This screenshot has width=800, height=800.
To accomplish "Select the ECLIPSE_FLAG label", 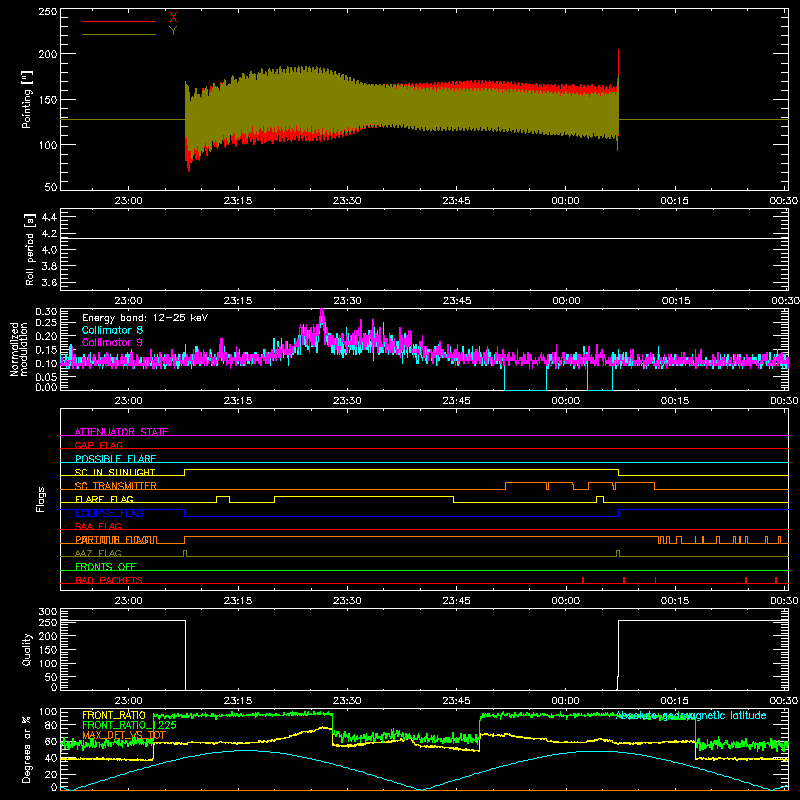I will (109, 513).
